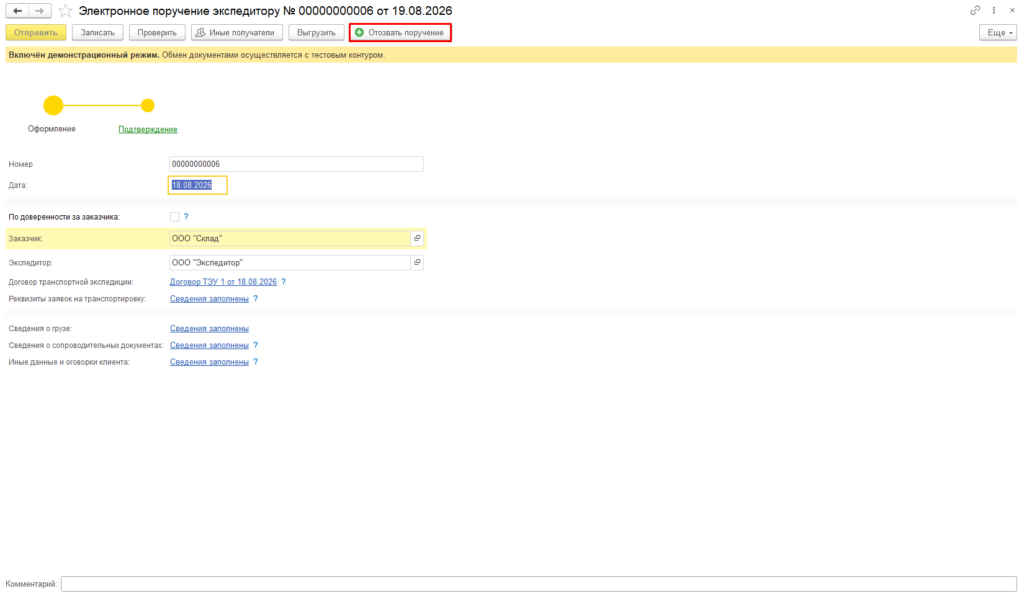Screen dimensions: 1024x596
Task: Open the Заказчик reference record icon
Action: (417, 238)
